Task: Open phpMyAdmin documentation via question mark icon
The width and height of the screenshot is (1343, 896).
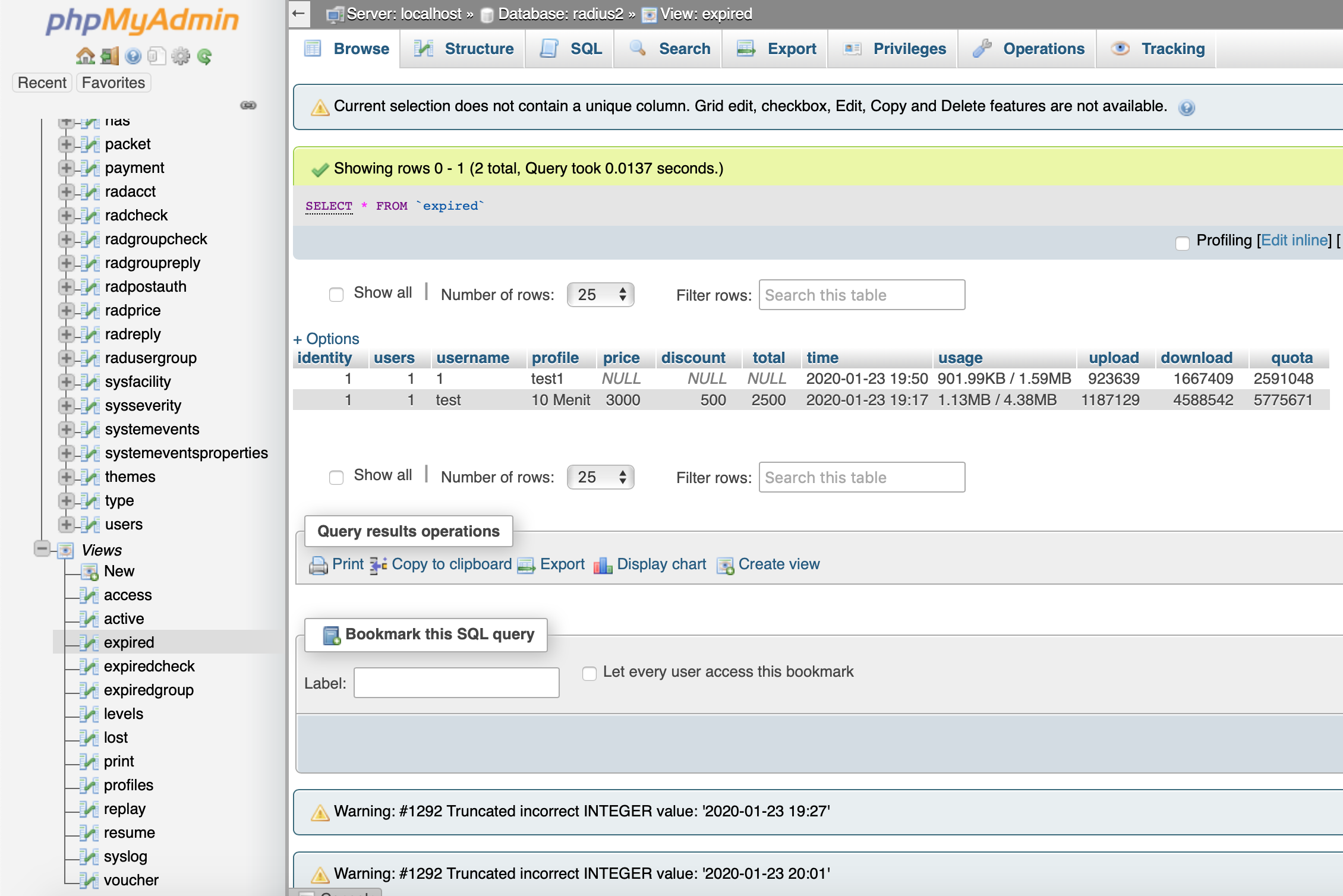Action: click(x=132, y=56)
